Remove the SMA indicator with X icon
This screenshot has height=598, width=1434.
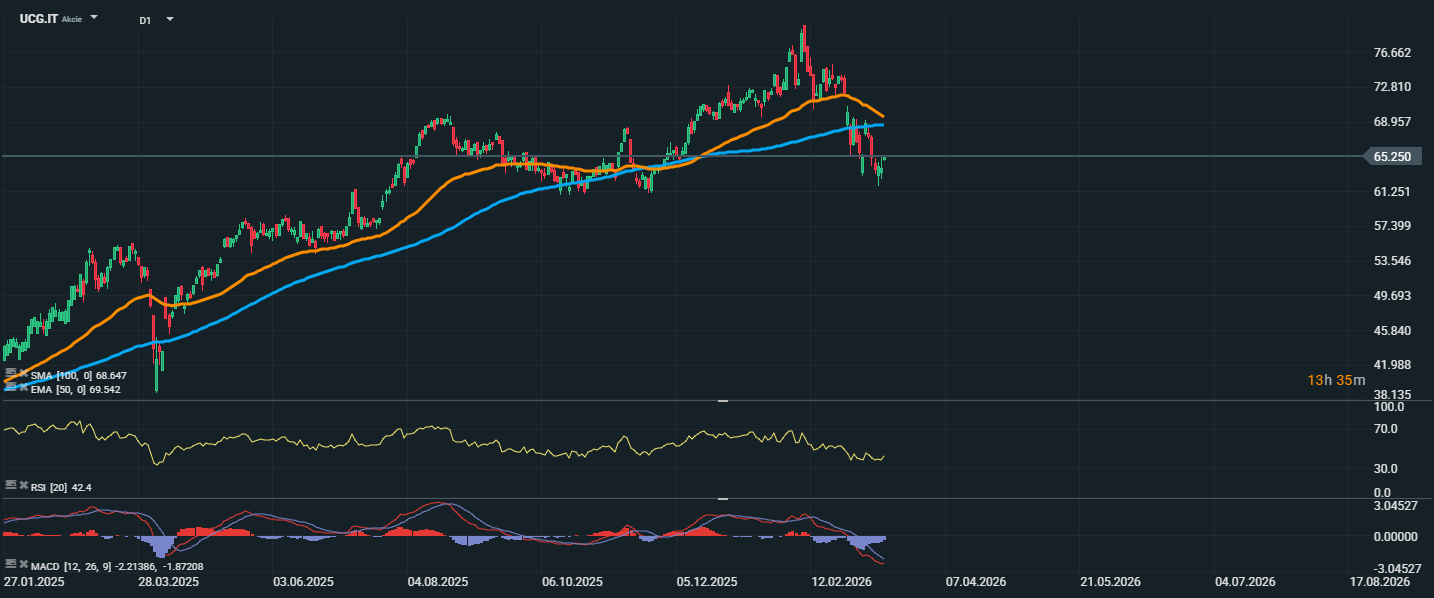pos(23,373)
